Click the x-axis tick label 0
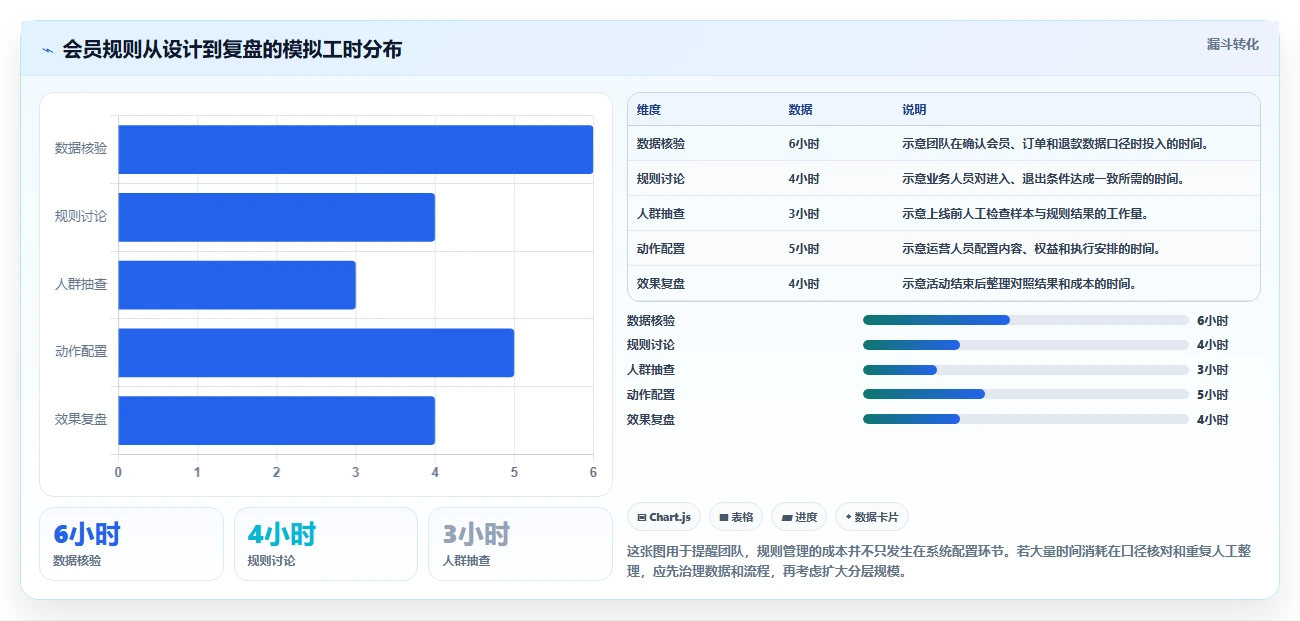This screenshot has height=621, width=1300. (x=118, y=472)
